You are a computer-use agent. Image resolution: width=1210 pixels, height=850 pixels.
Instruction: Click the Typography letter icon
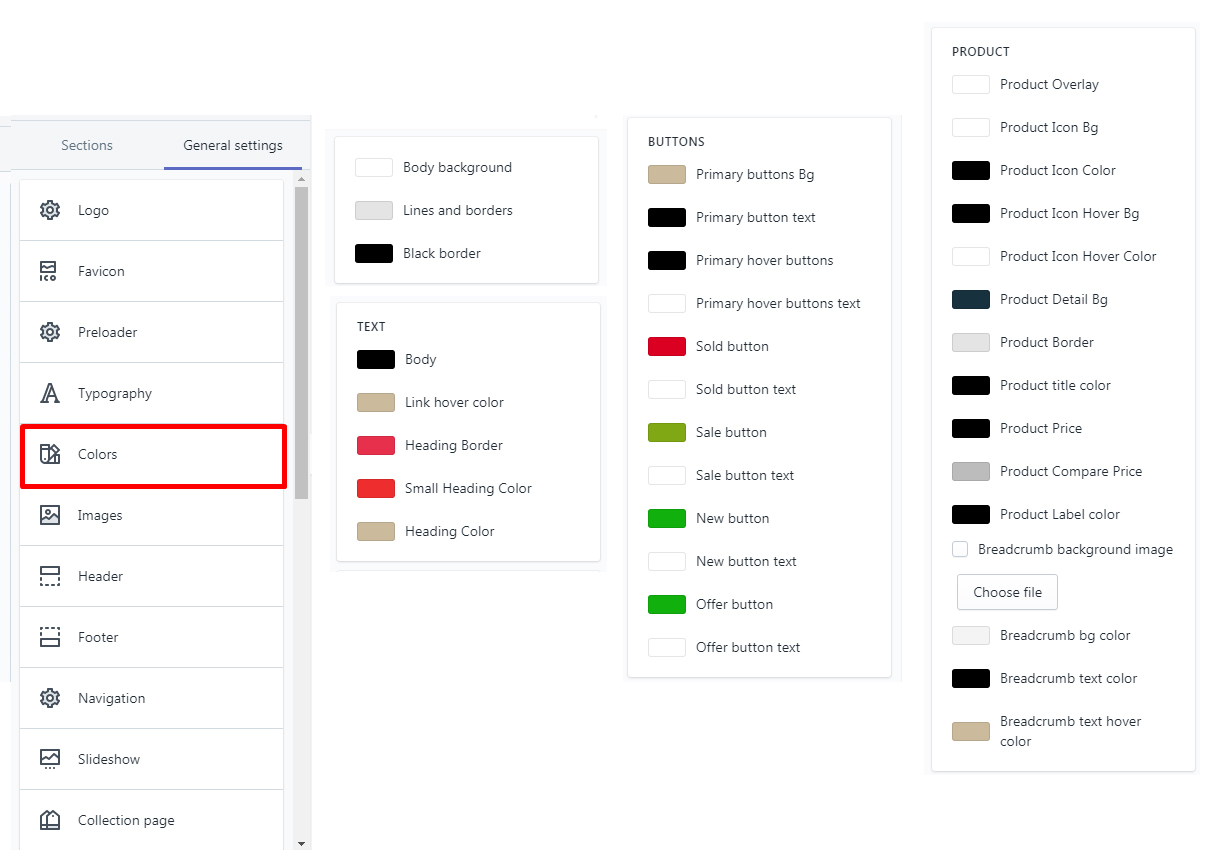coord(50,393)
